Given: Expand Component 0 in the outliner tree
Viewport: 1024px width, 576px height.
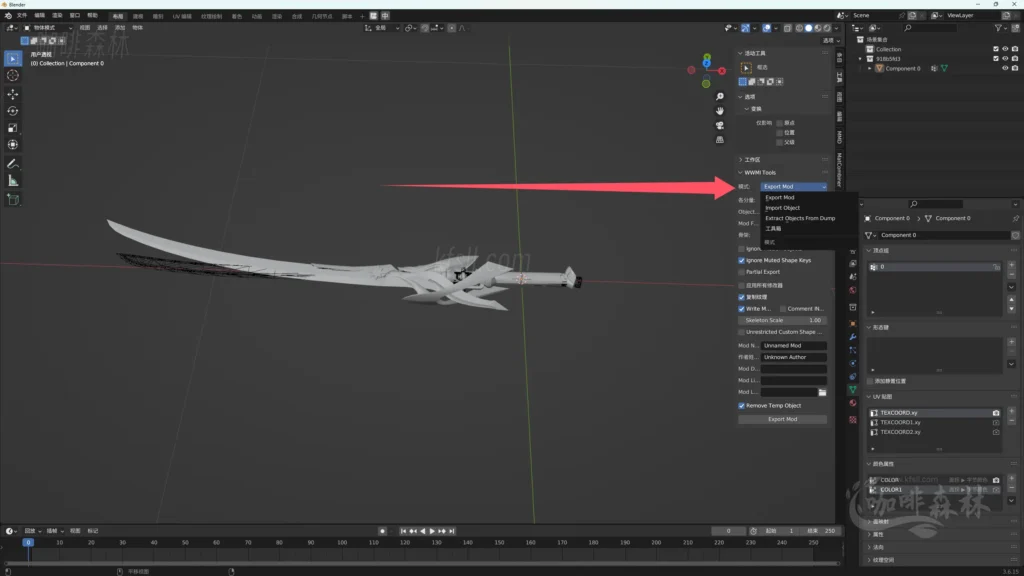Looking at the screenshot, I should coord(871,69).
